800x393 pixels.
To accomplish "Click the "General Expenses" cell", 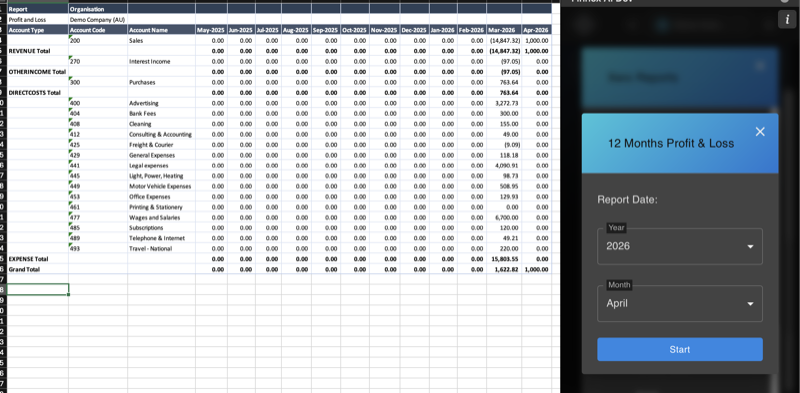I will (x=161, y=155).
